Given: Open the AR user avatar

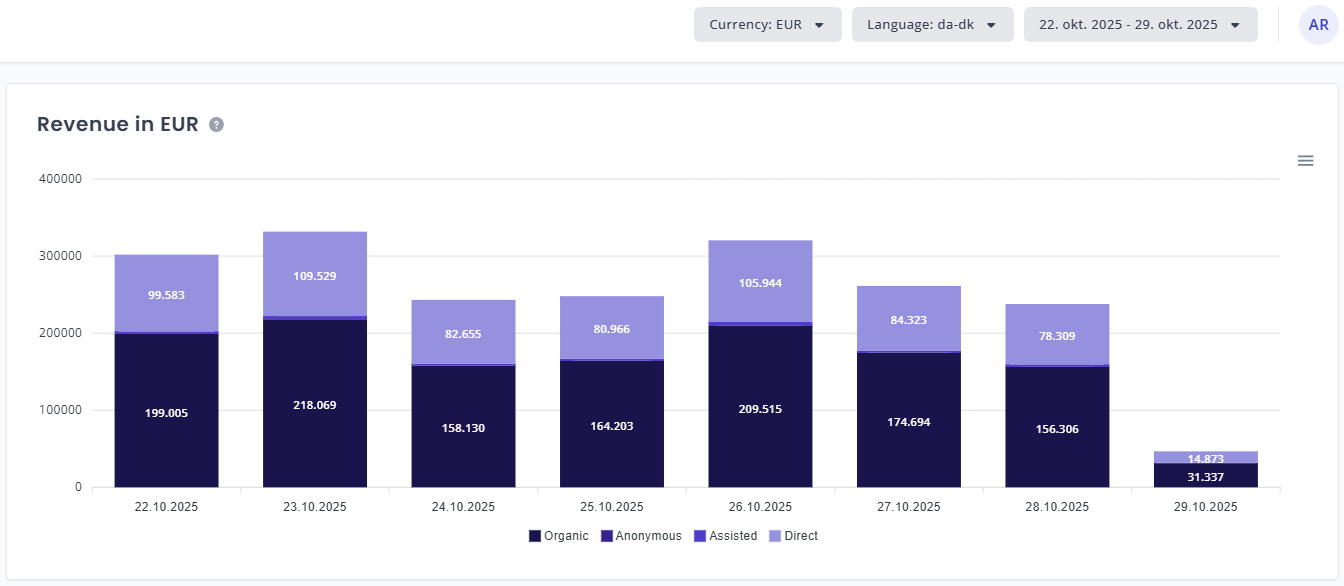Looking at the screenshot, I should point(1318,25).
